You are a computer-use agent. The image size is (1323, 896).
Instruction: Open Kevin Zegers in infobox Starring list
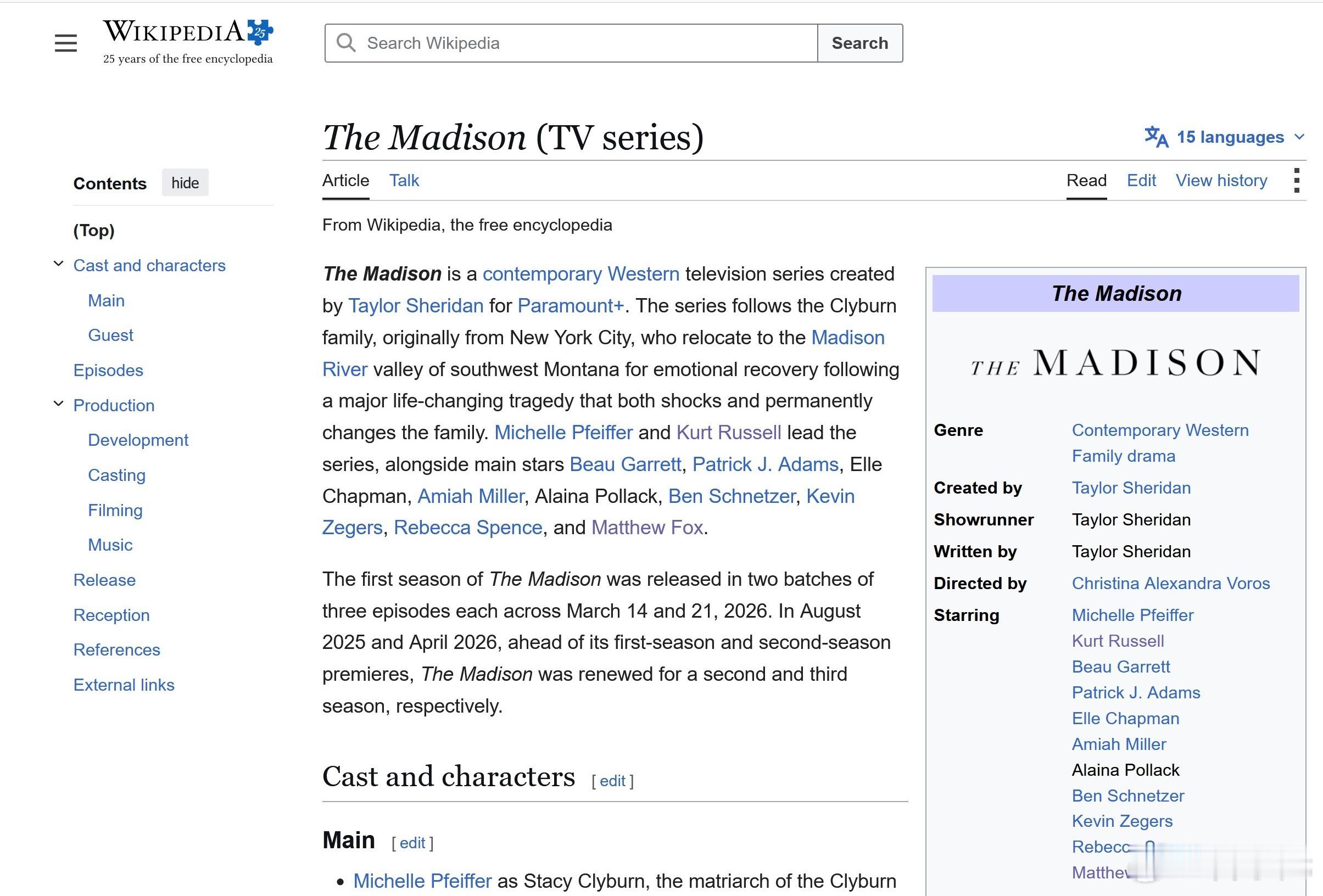coord(1122,821)
